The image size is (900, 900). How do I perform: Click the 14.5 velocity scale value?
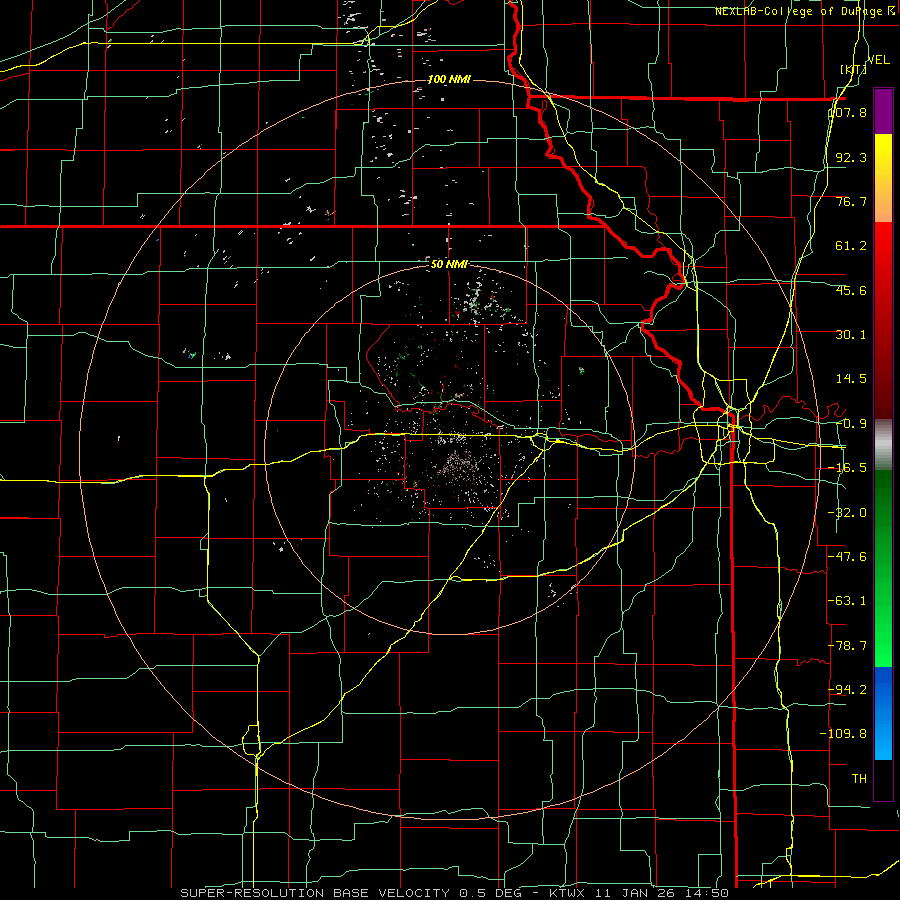[x=851, y=379]
